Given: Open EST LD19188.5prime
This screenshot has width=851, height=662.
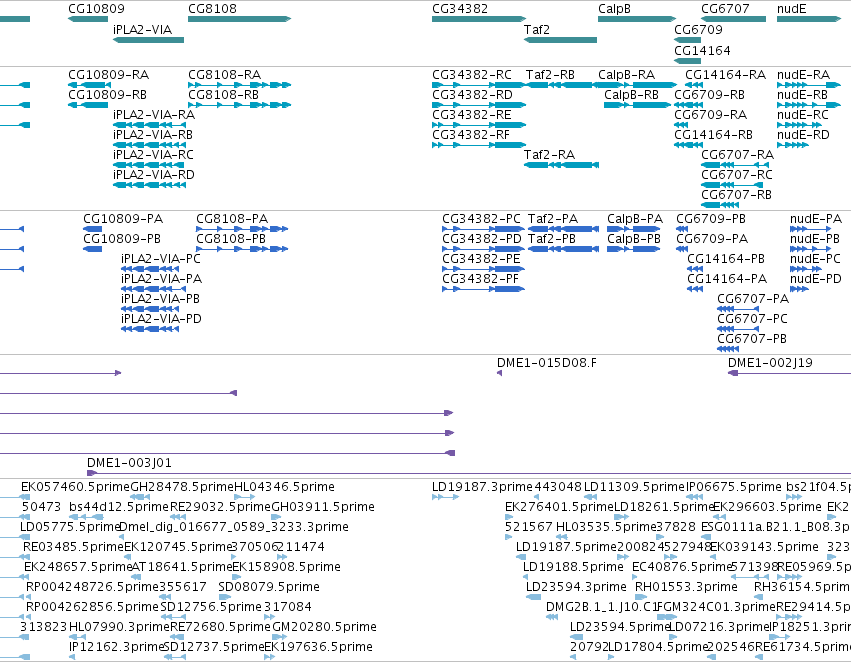Looking at the screenshot, I should [526, 577].
